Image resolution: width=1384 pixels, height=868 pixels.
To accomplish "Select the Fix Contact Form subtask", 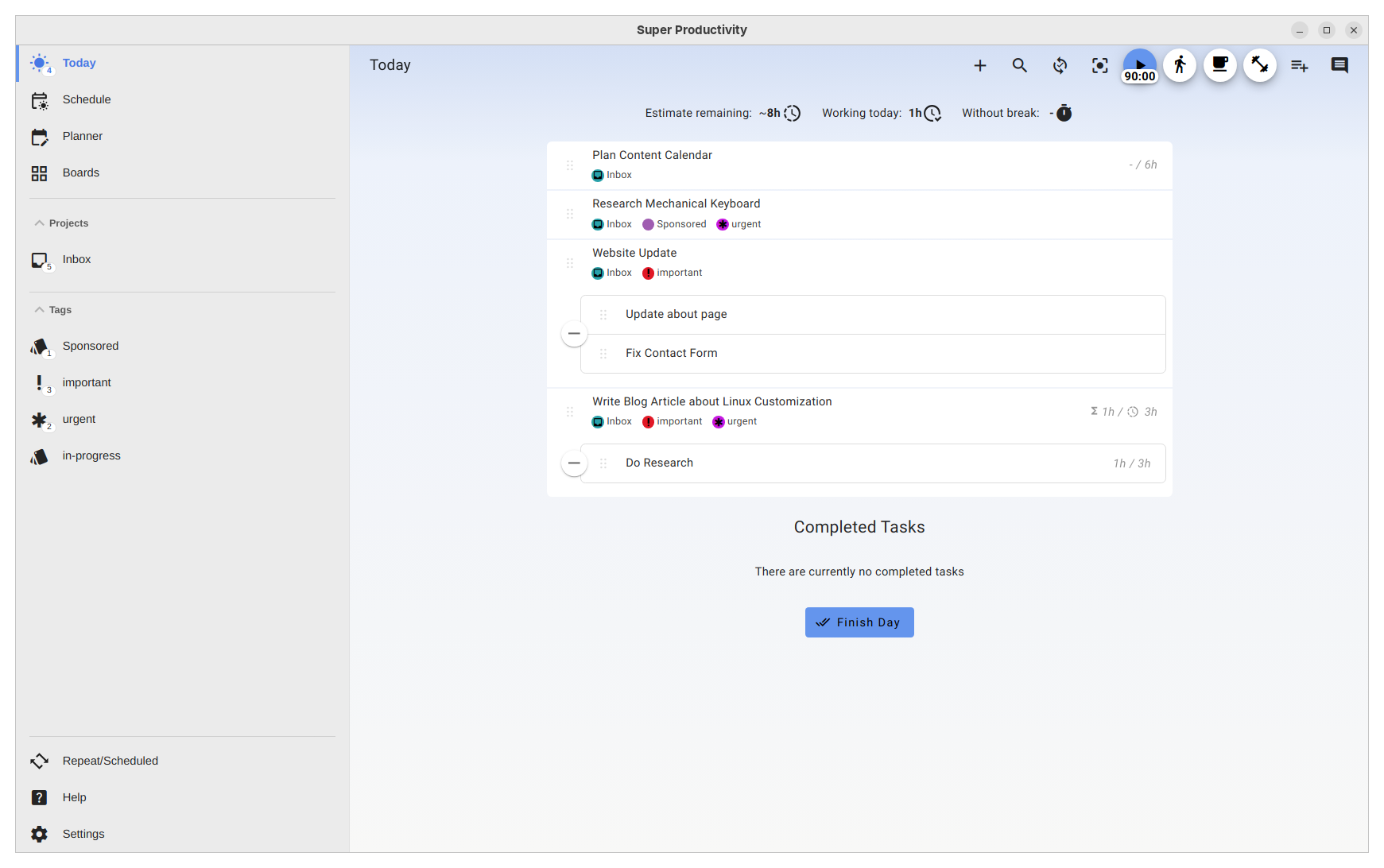I will tap(873, 354).
